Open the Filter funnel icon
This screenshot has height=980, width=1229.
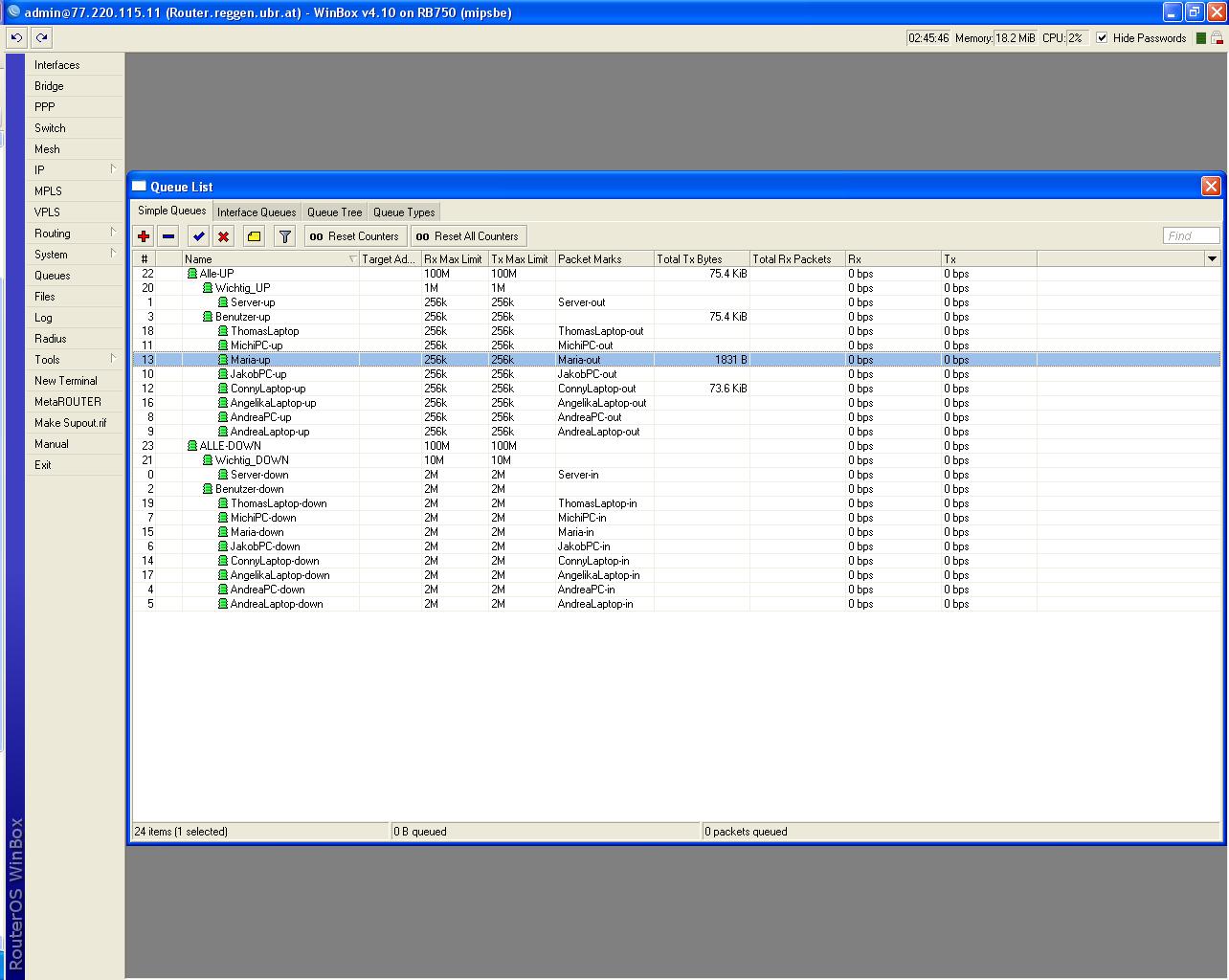(x=284, y=236)
